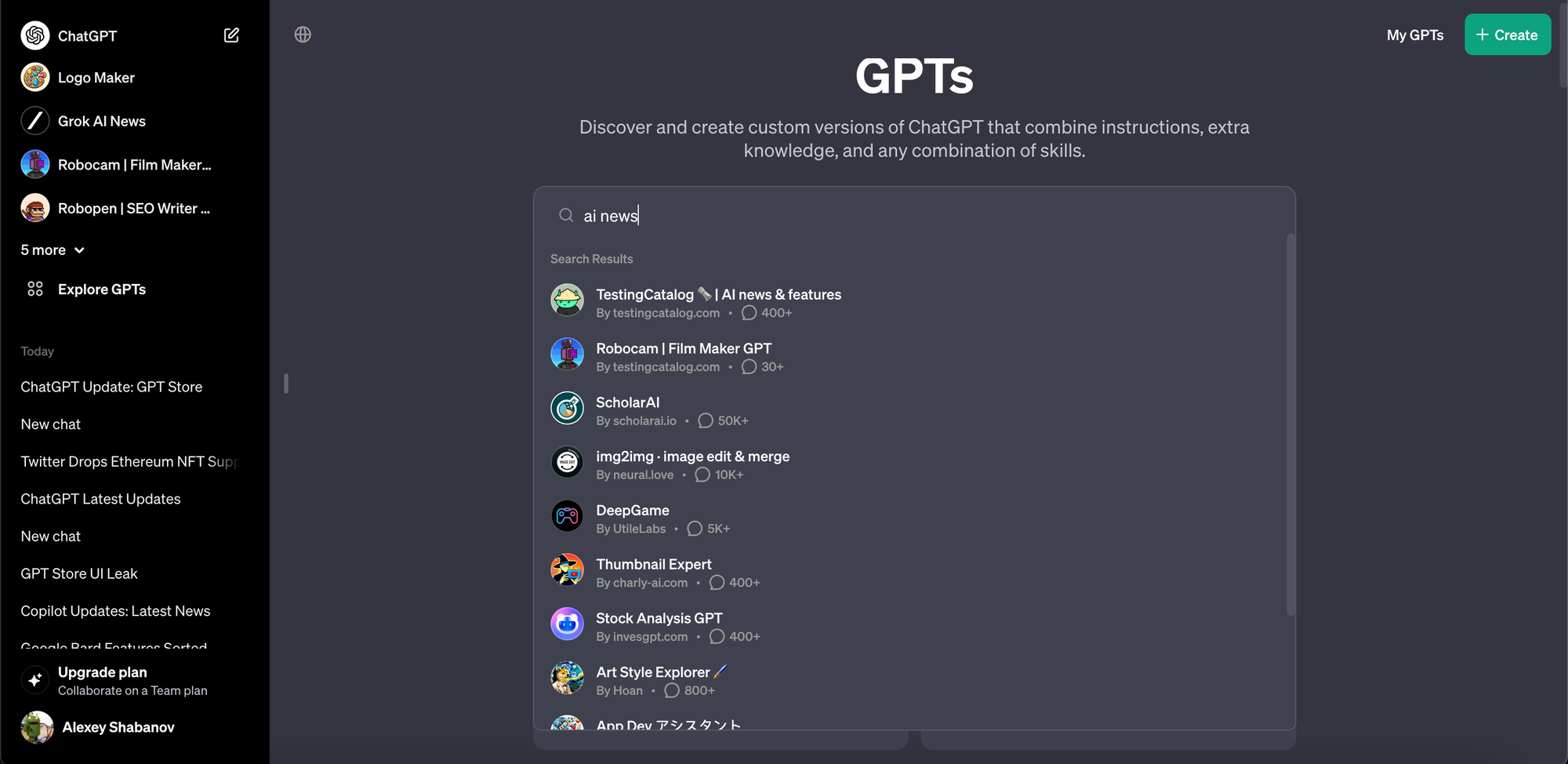Open 'GPT Store UI Leak' chat

[x=79, y=573]
